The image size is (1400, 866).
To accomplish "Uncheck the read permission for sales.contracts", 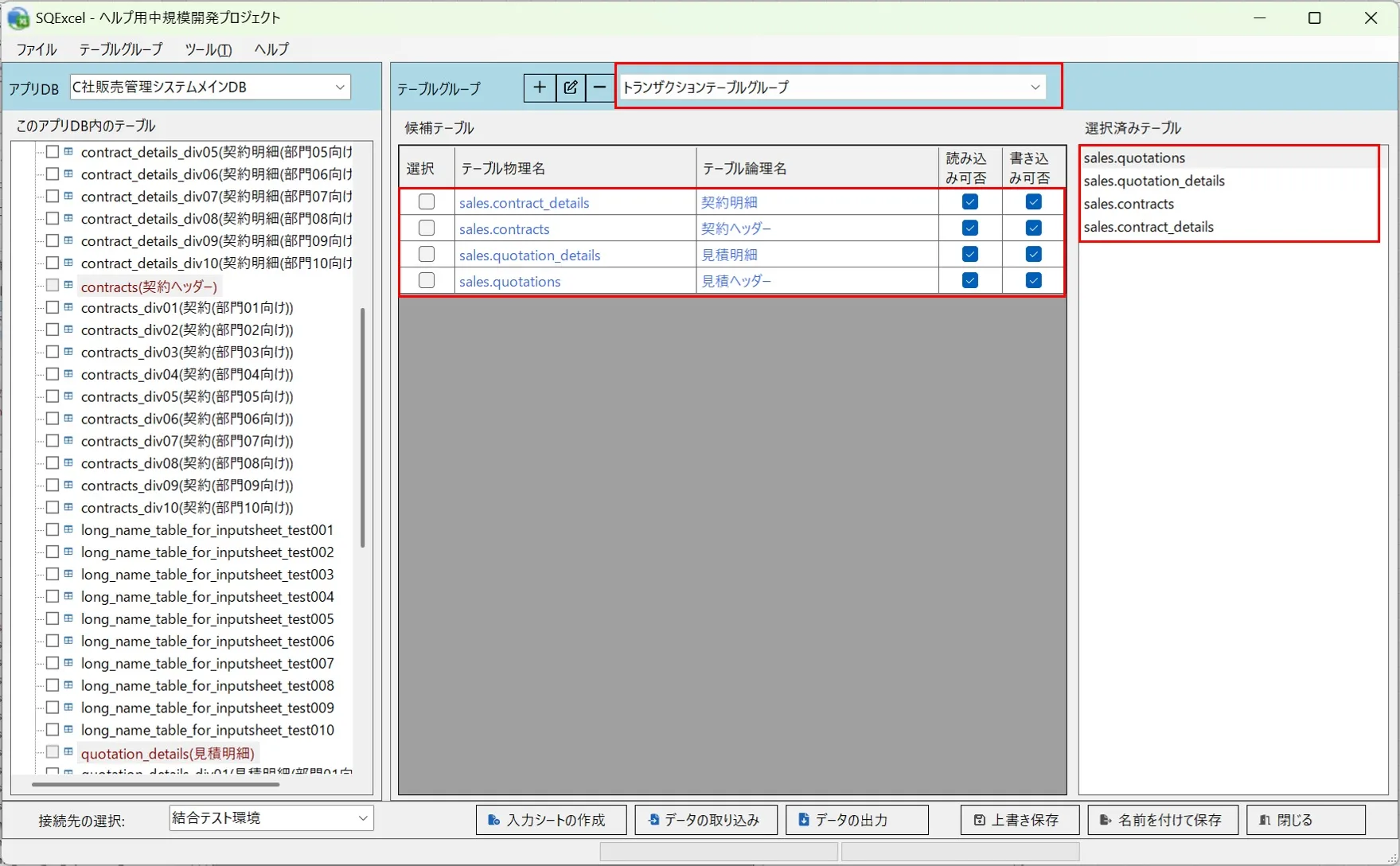I will pyautogui.click(x=969, y=228).
